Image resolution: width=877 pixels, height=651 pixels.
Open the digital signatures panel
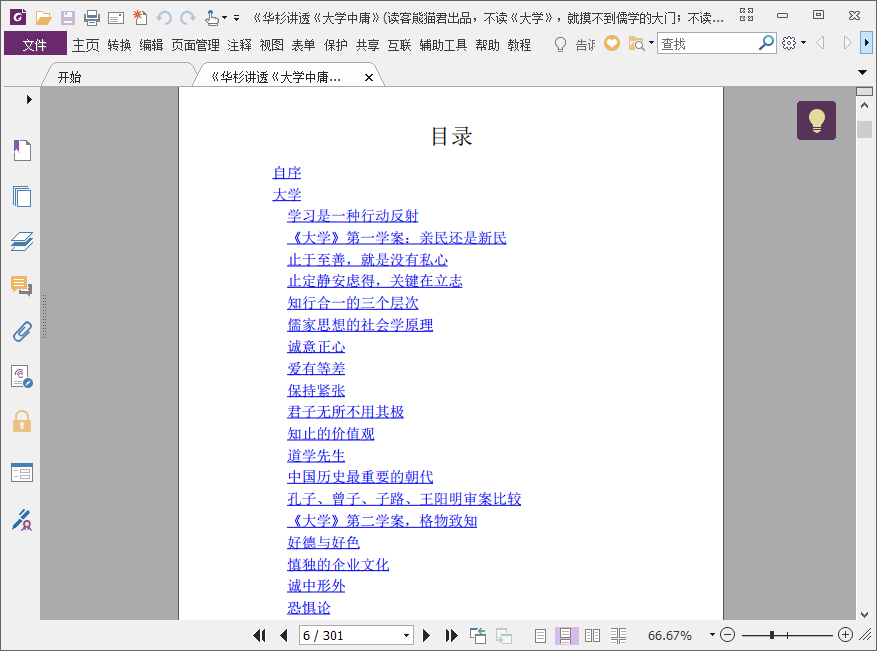click(x=22, y=376)
